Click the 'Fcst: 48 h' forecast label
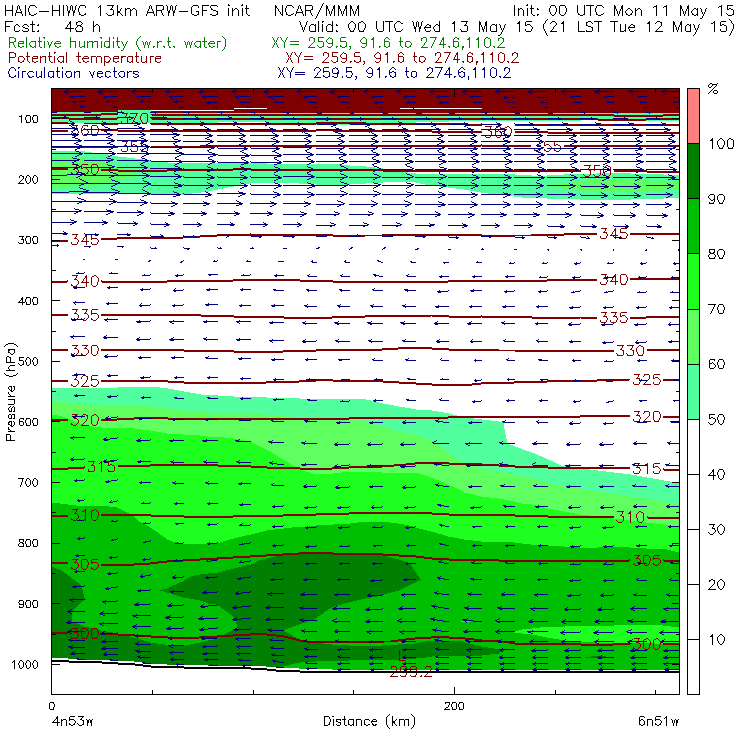 coord(52,26)
